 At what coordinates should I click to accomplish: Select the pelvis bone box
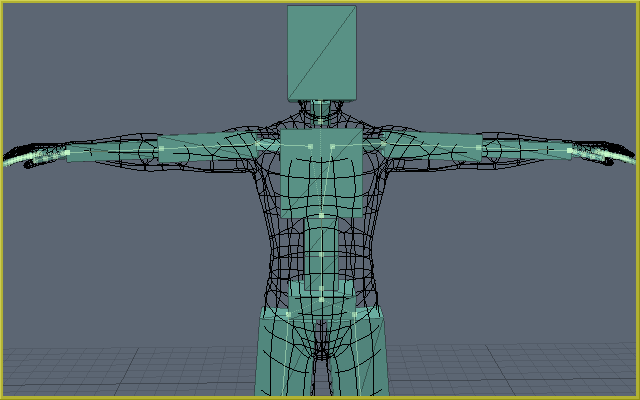pyautogui.click(x=320, y=296)
